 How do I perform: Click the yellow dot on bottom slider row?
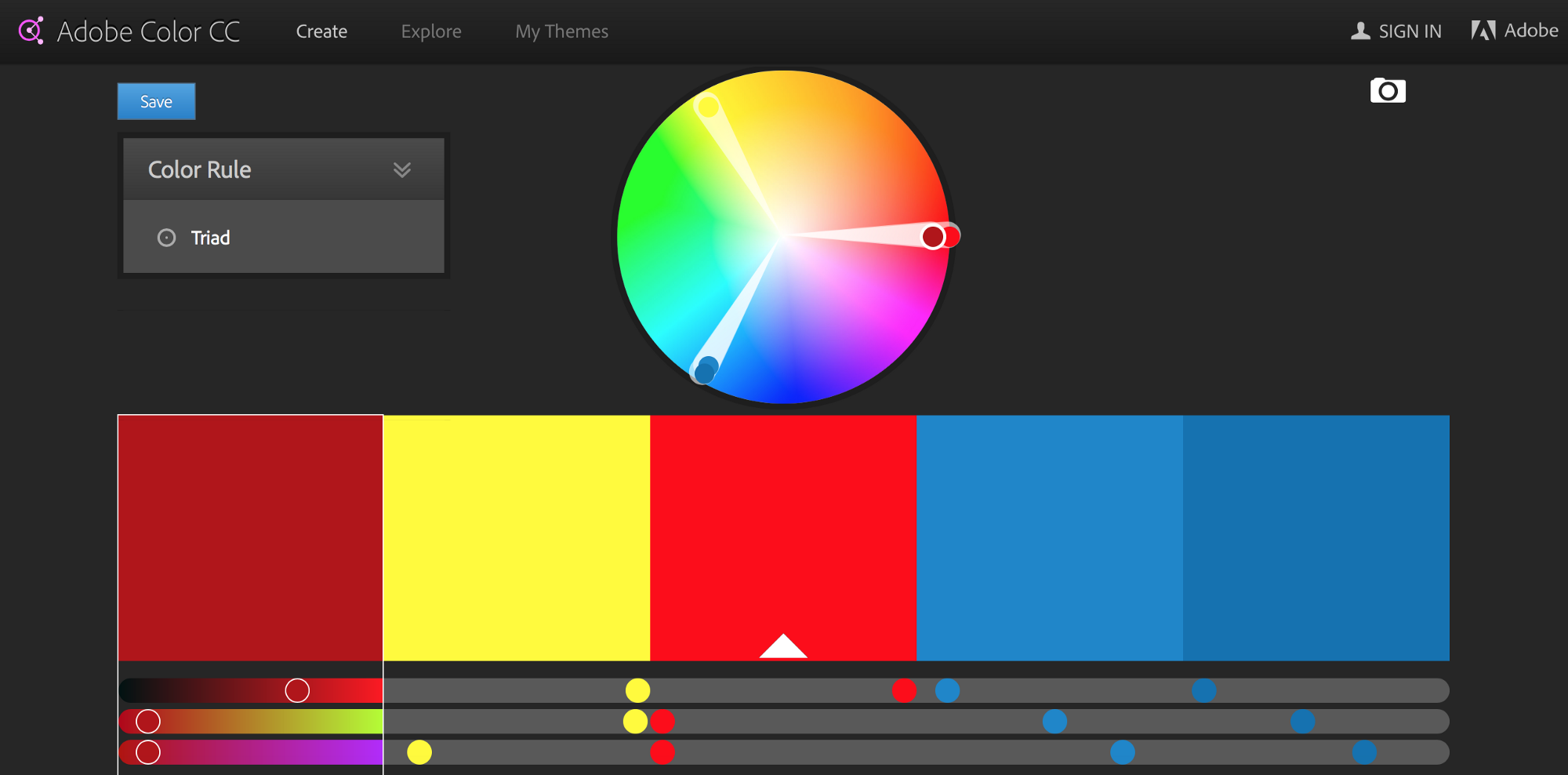coord(419,752)
